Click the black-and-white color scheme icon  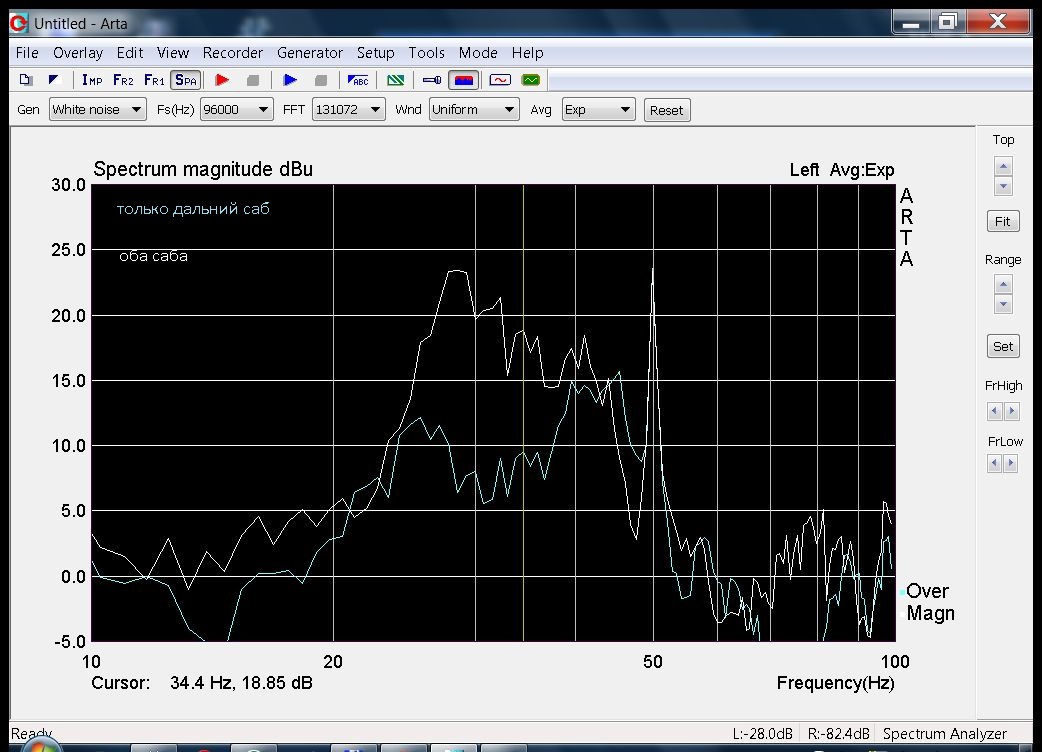(x=54, y=80)
